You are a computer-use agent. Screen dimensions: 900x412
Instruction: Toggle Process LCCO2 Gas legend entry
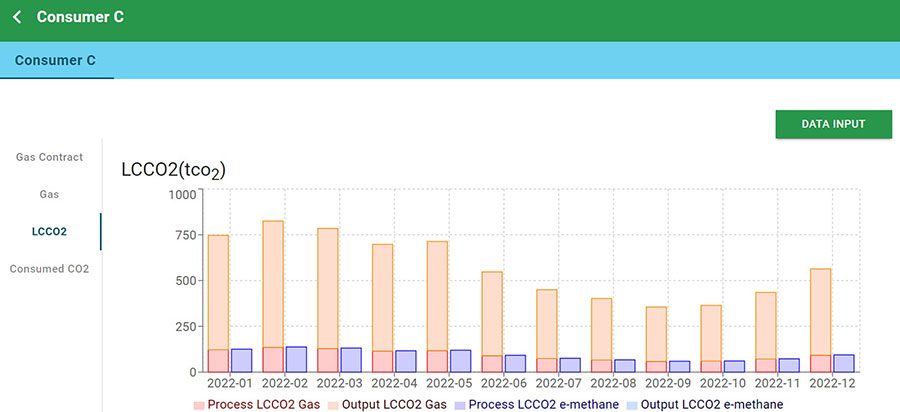(257, 405)
